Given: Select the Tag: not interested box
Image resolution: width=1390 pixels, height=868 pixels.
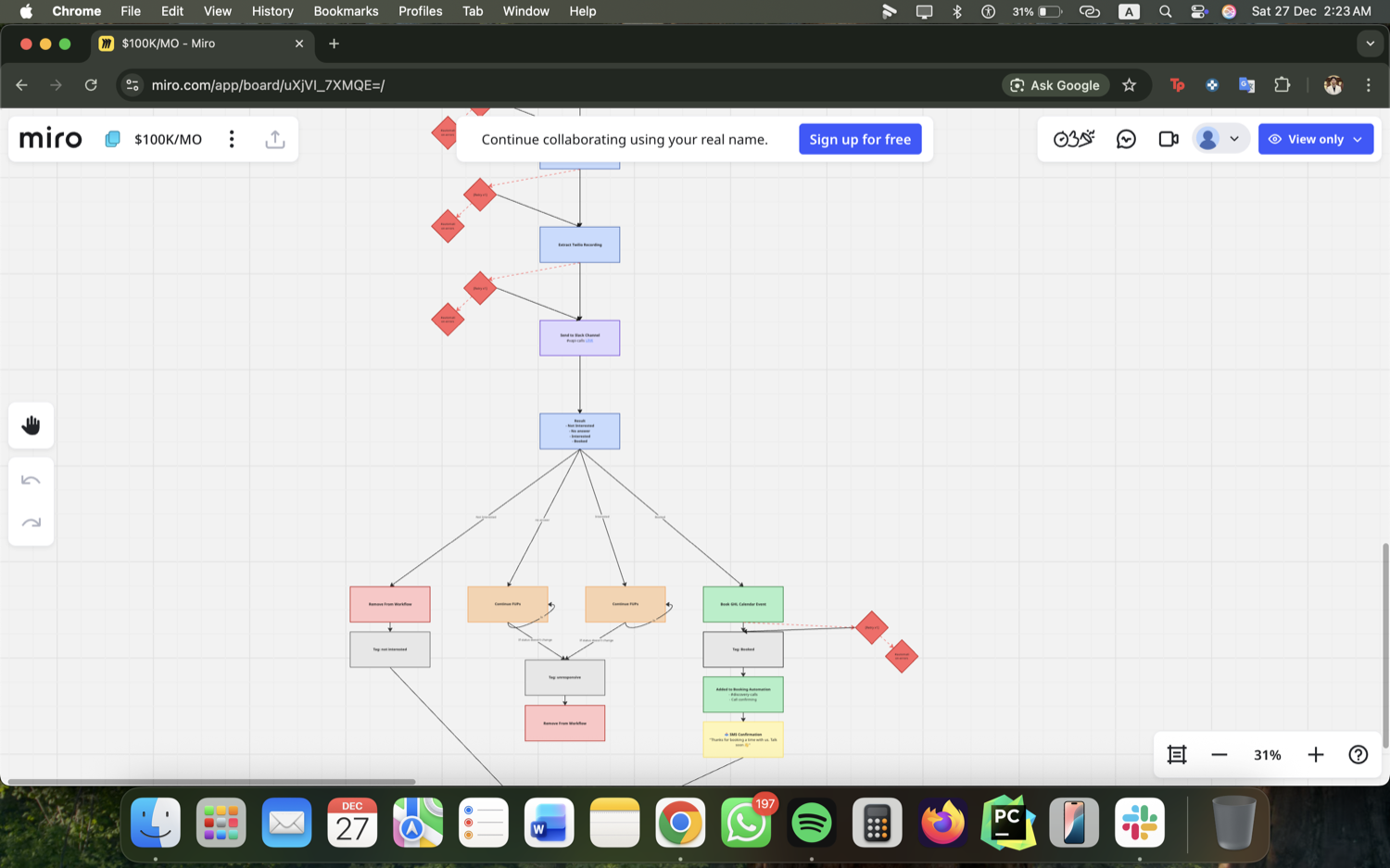Looking at the screenshot, I should point(390,649).
